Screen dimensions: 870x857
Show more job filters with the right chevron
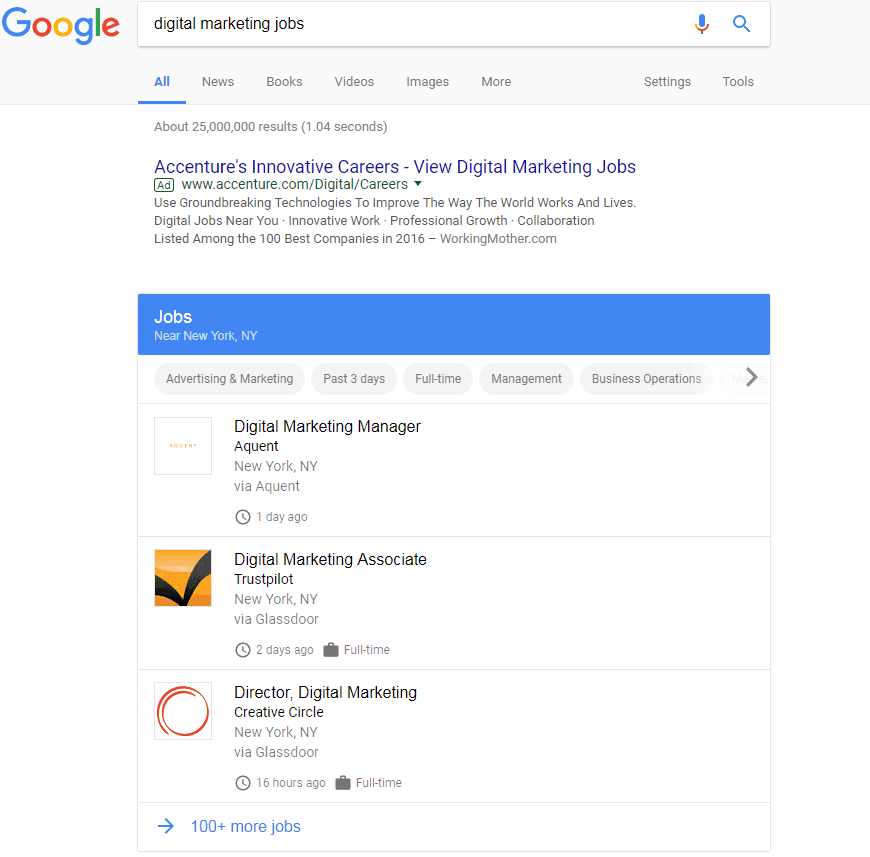click(751, 377)
